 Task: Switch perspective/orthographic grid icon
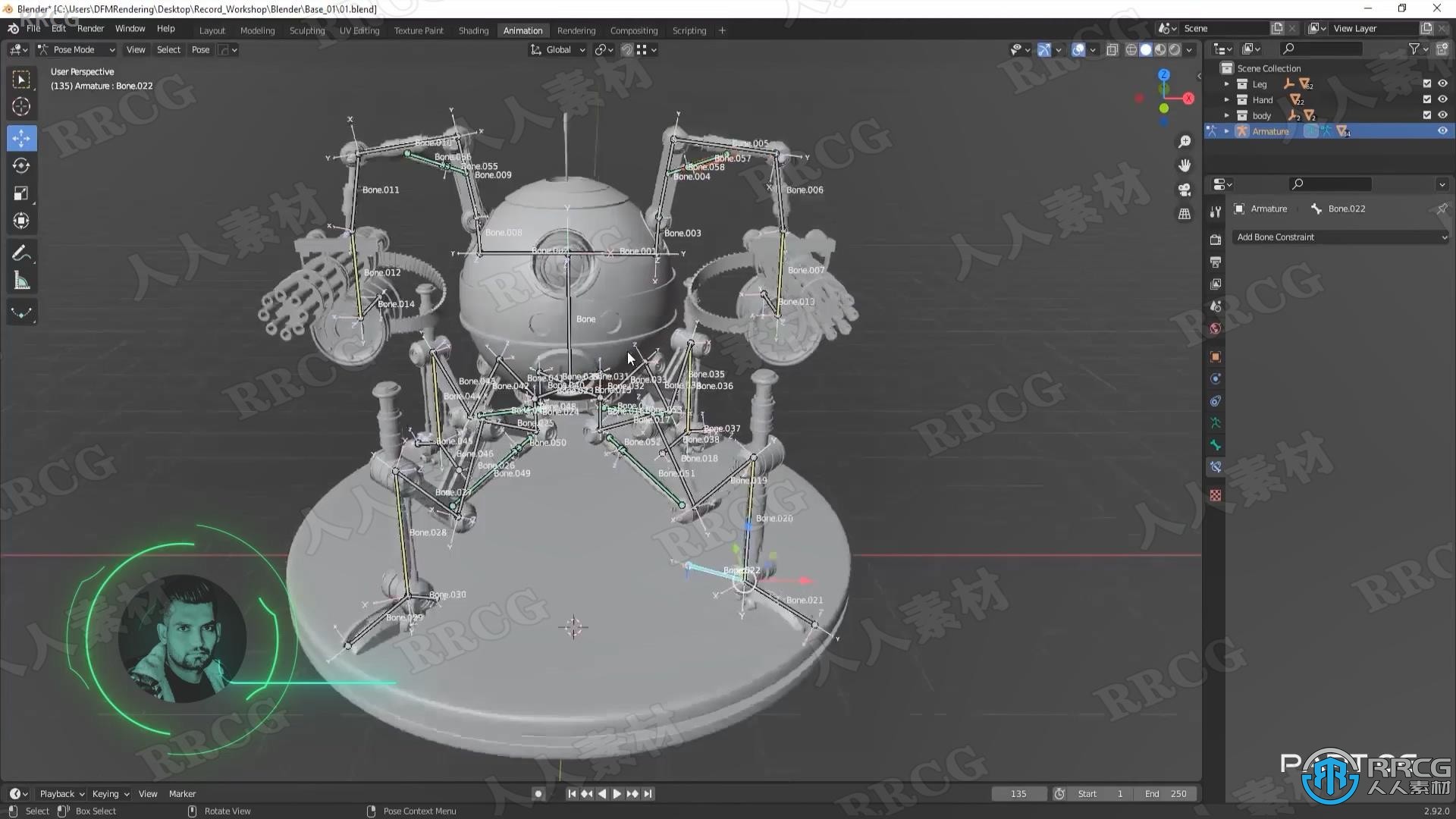pyautogui.click(x=1185, y=214)
